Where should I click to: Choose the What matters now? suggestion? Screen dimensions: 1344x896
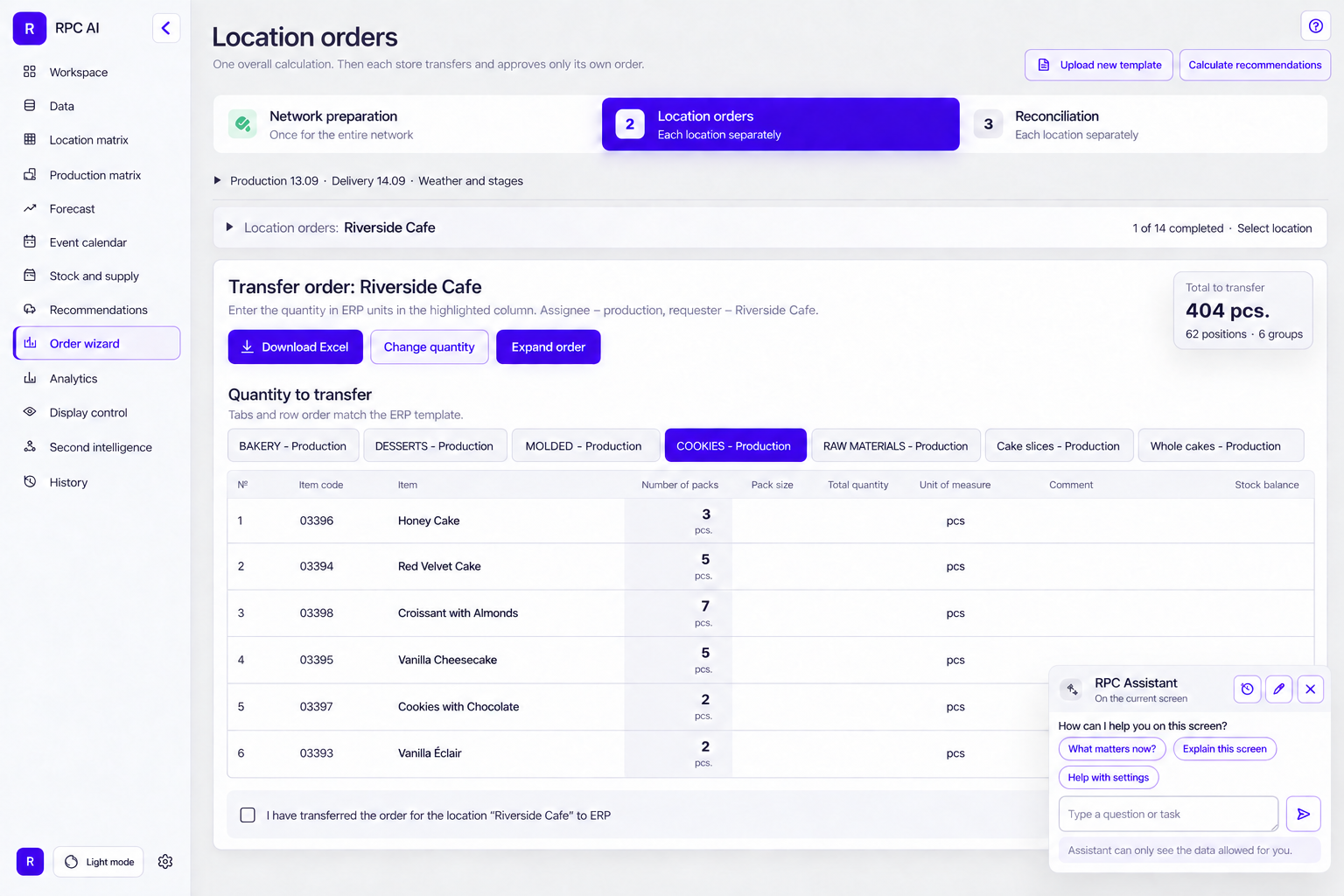click(1112, 749)
